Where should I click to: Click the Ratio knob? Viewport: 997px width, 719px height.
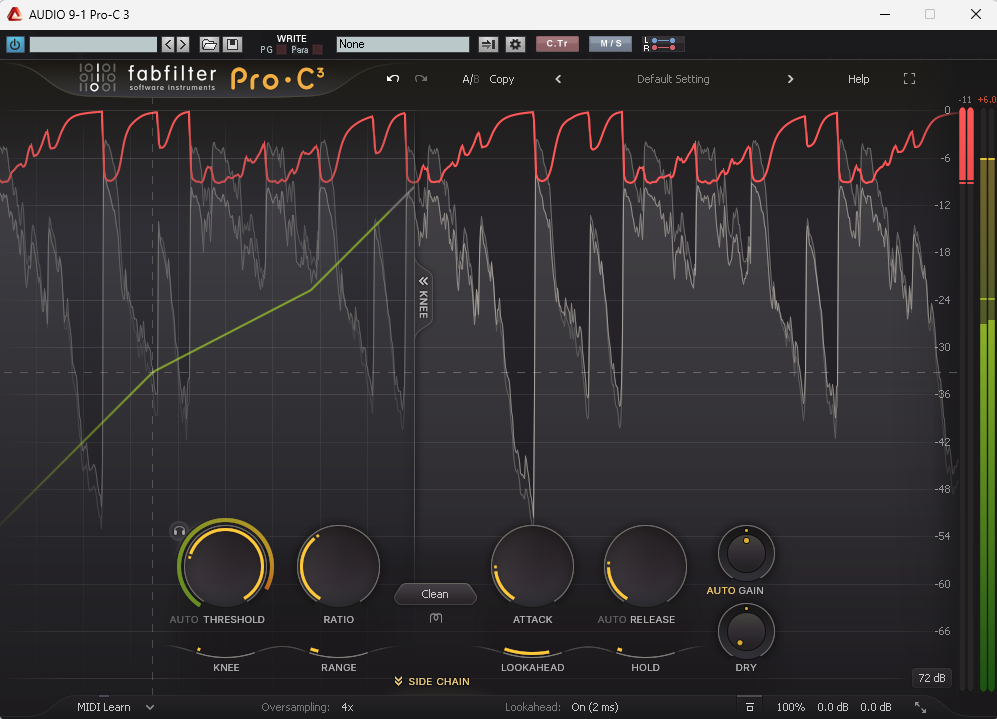tap(338, 566)
